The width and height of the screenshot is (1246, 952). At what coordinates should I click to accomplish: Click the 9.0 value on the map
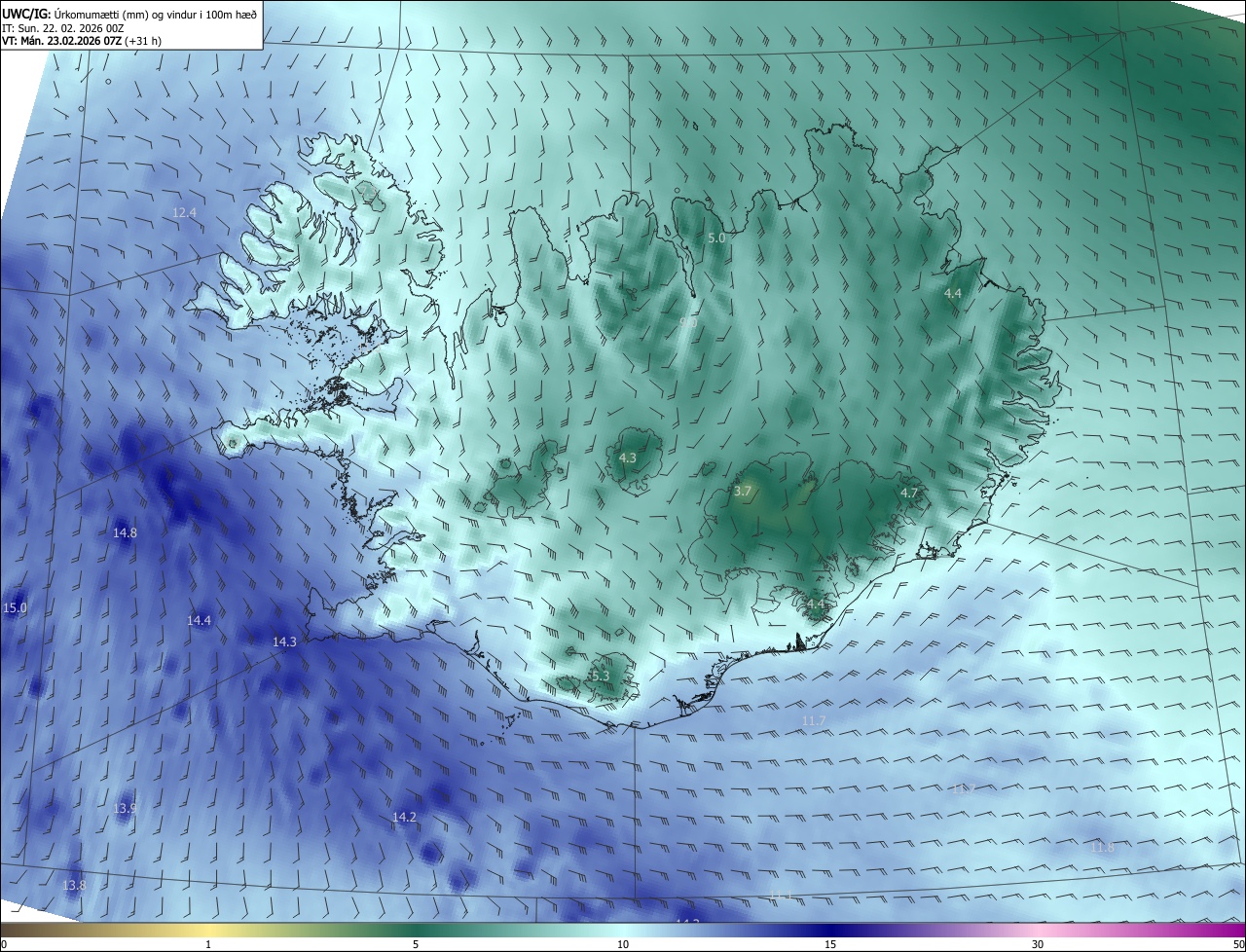point(688,321)
